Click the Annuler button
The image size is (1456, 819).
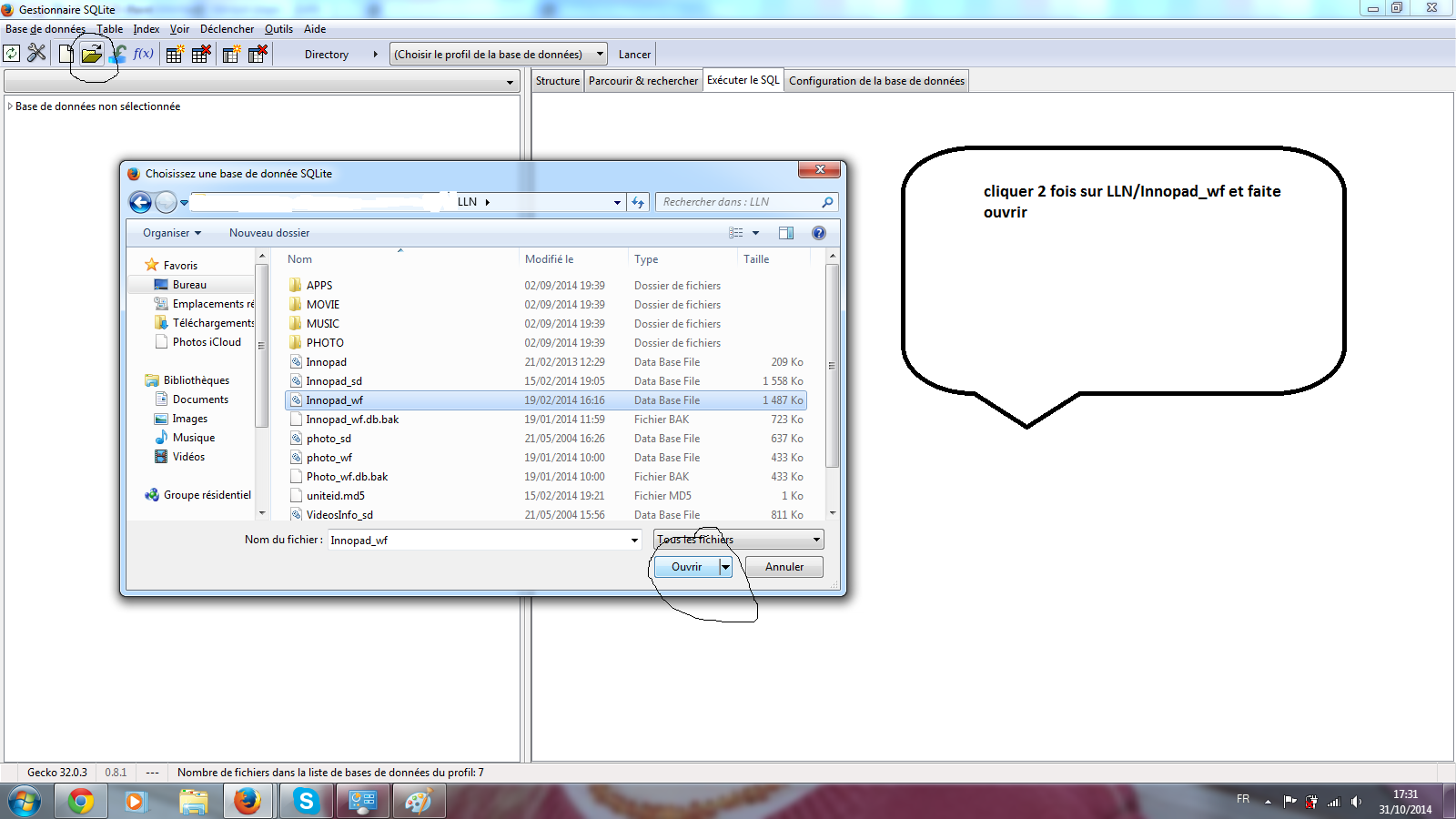[x=784, y=567]
